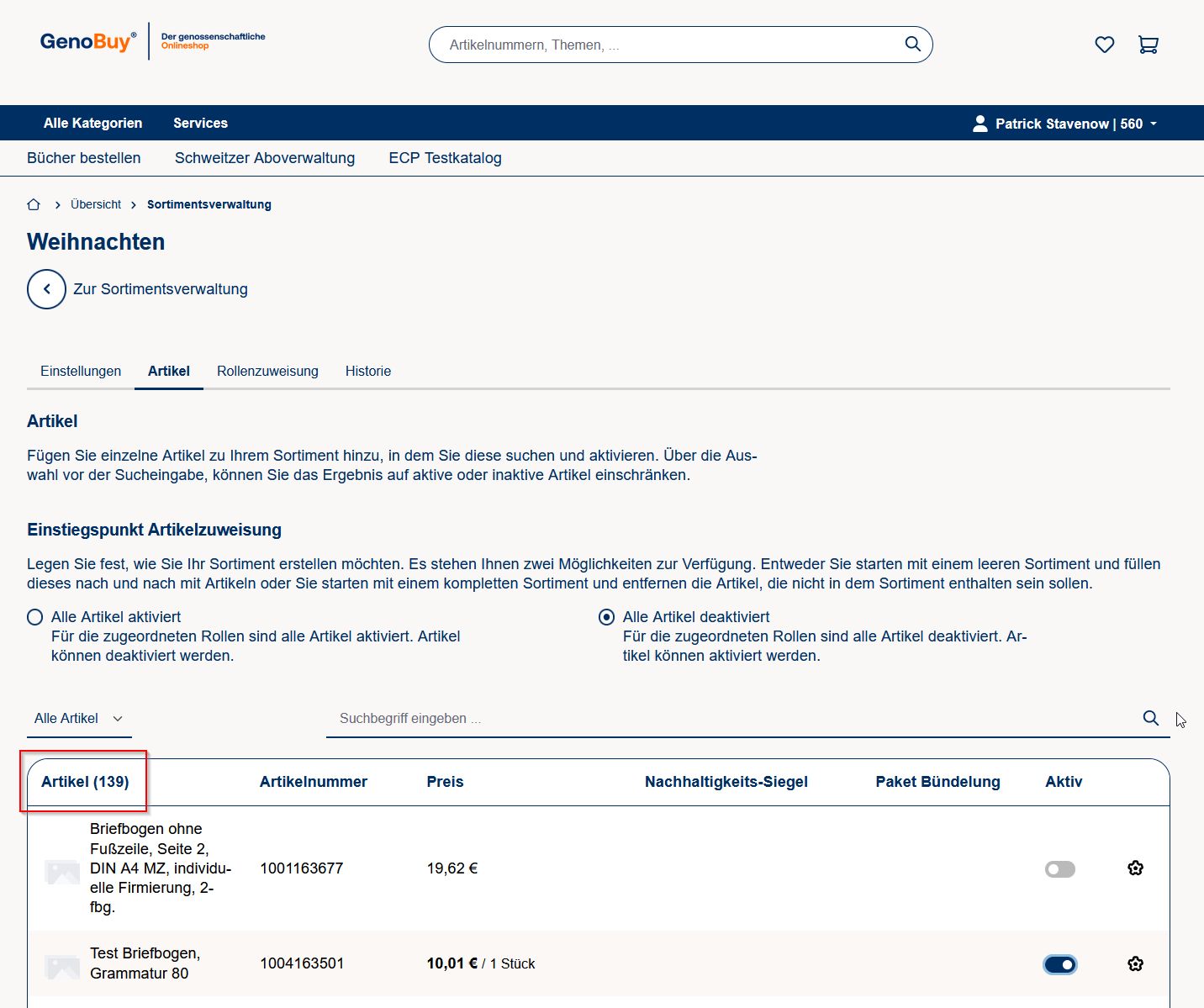Open settings gear for Briefbogen ohne Fußzeile
The height and width of the screenshot is (1008, 1204).
[x=1135, y=868]
